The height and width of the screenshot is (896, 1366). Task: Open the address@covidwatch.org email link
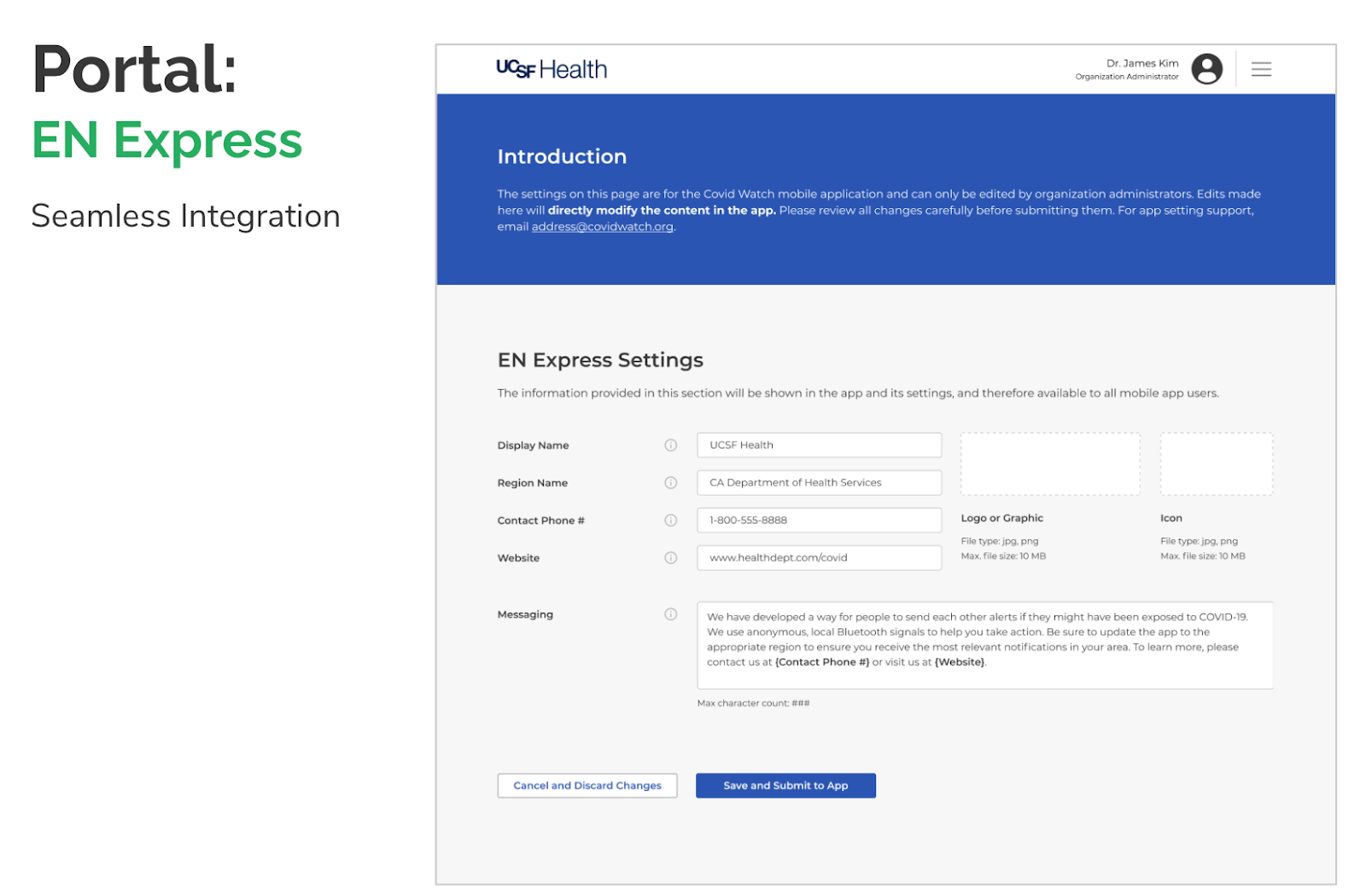(x=603, y=227)
